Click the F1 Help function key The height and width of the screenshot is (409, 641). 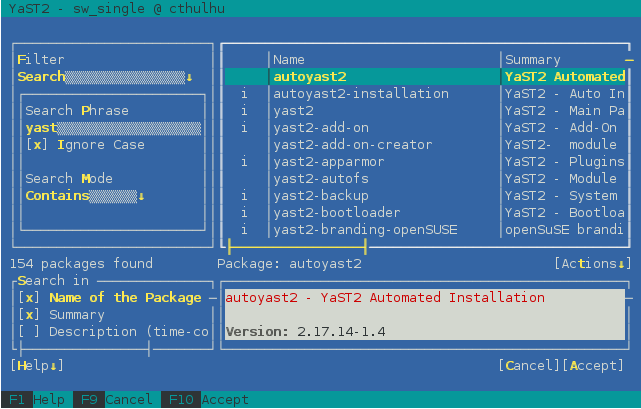pyautogui.click(x=35, y=400)
